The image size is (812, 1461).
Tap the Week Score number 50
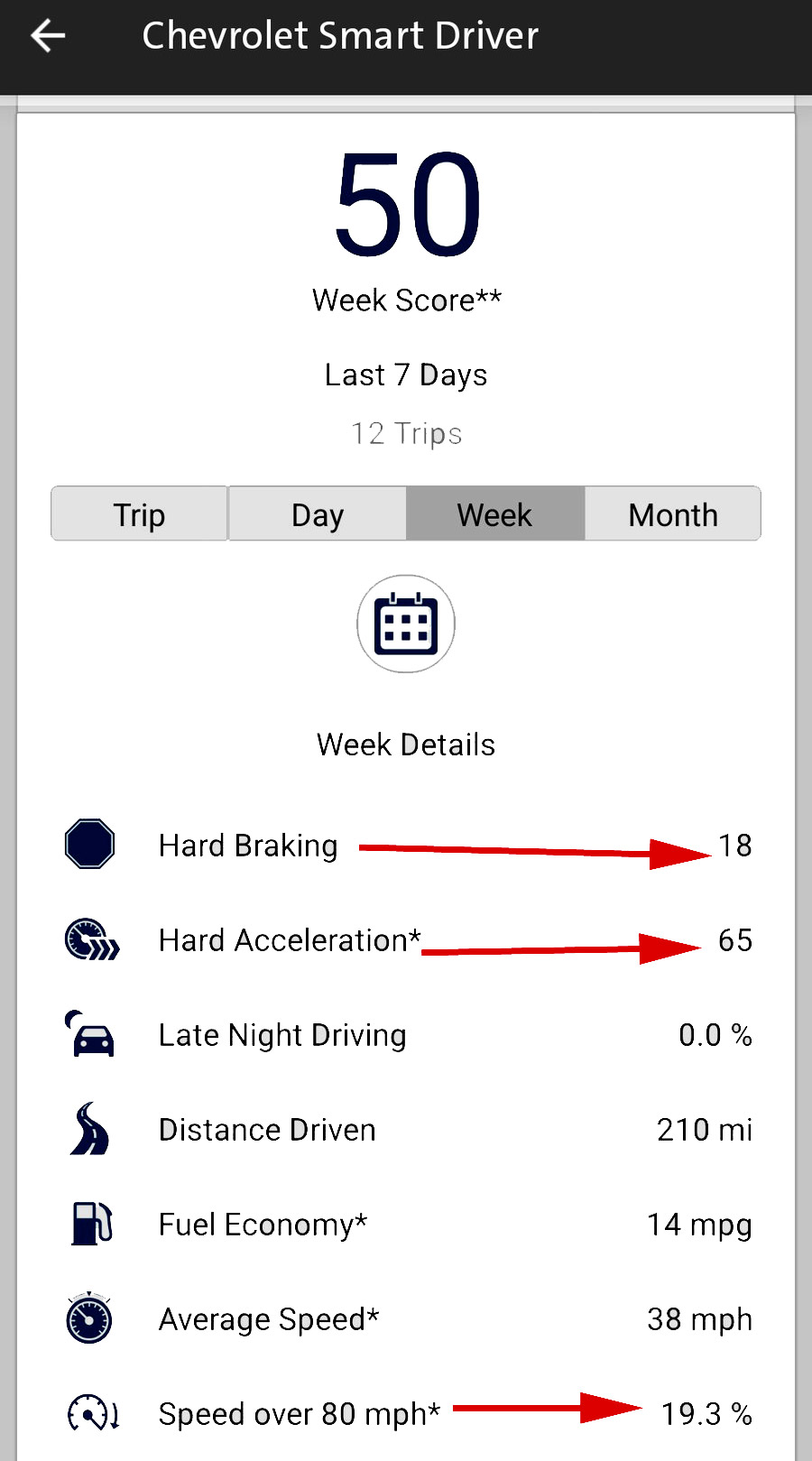[407, 204]
